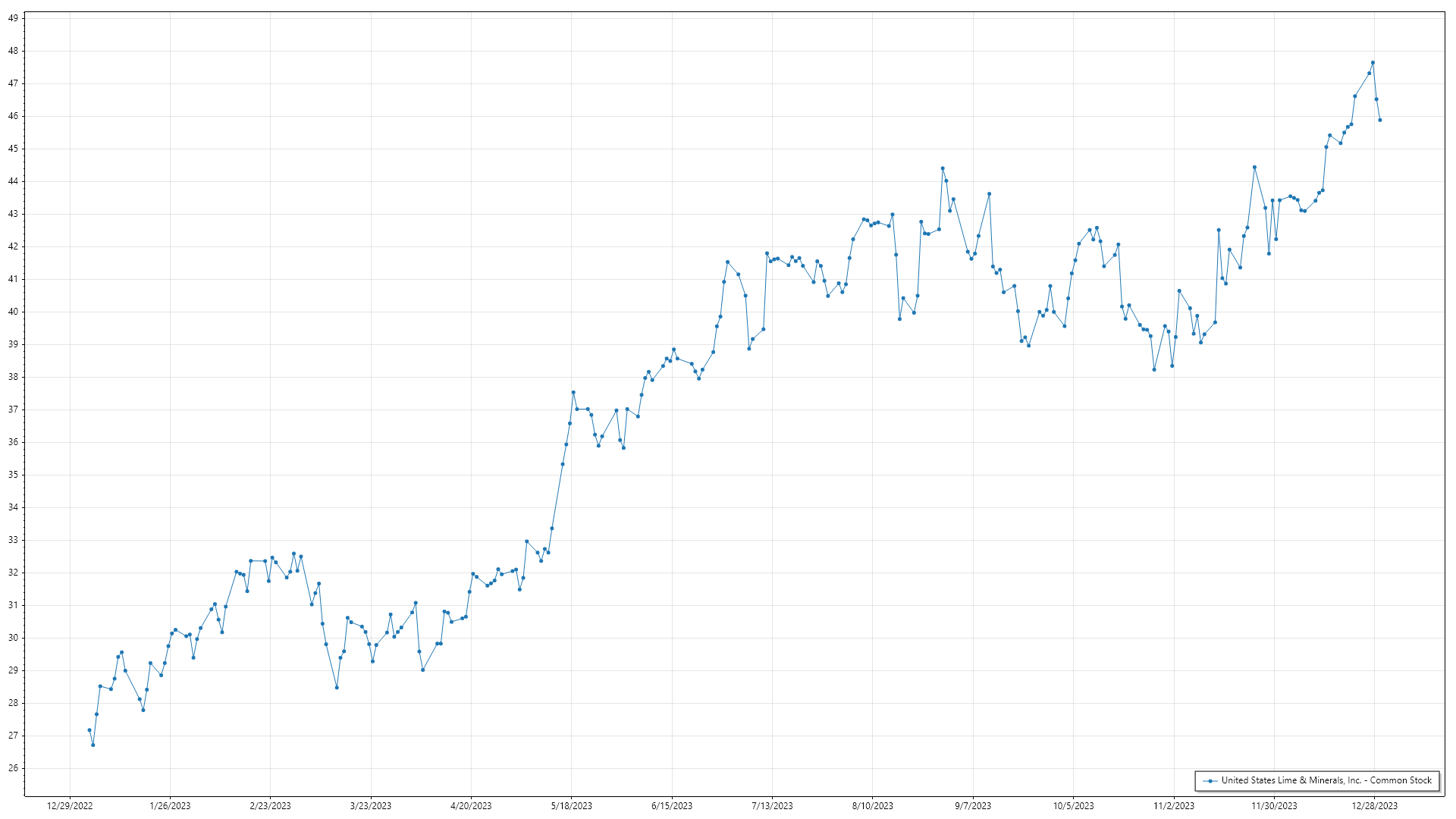Image resolution: width=1456 pixels, height=819 pixels.
Task: Click the United States Lime & Minerals legend text
Action: 1326,780
